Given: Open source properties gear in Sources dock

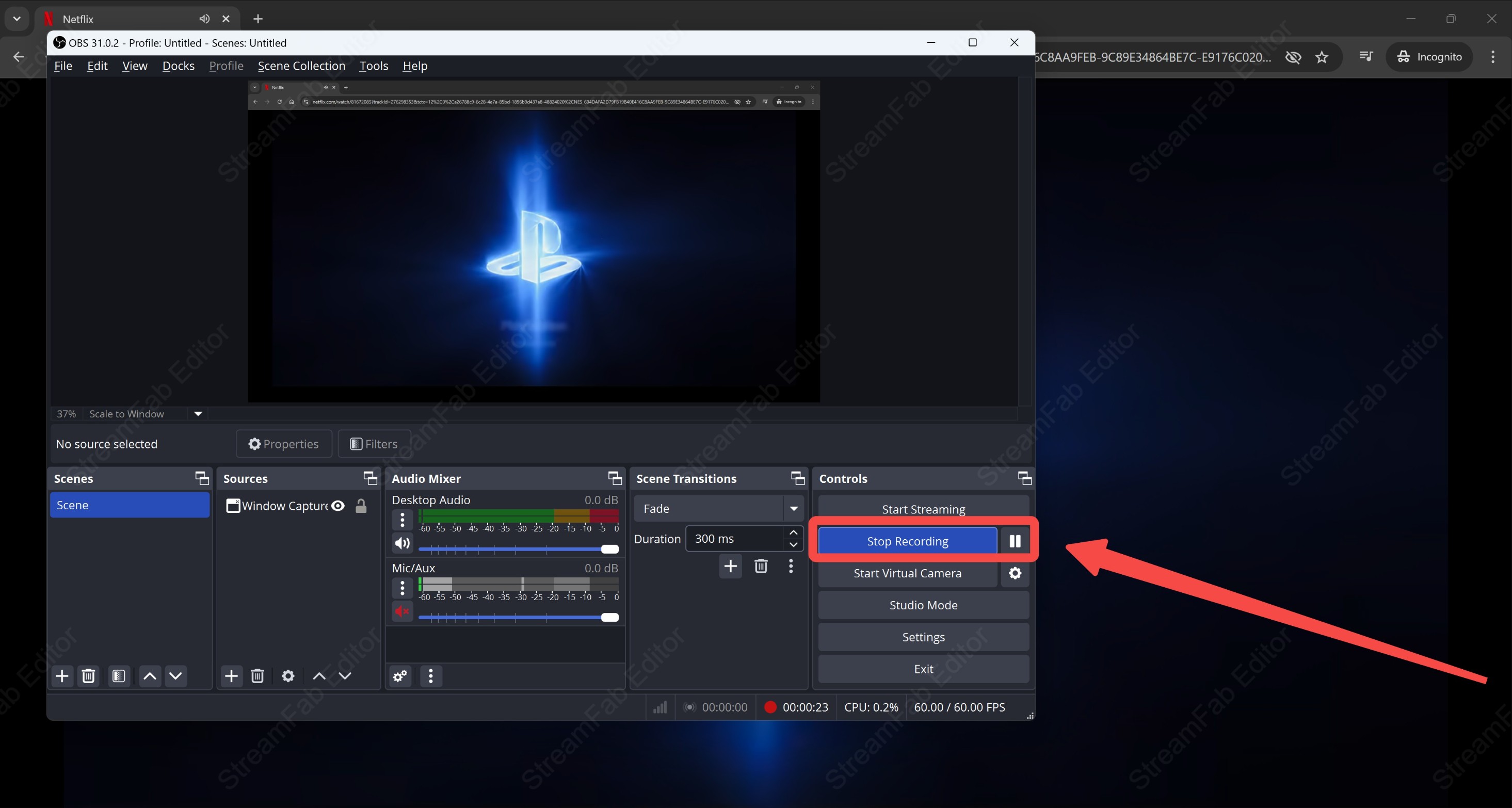Looking at the screenshot, I should point(287,676).
